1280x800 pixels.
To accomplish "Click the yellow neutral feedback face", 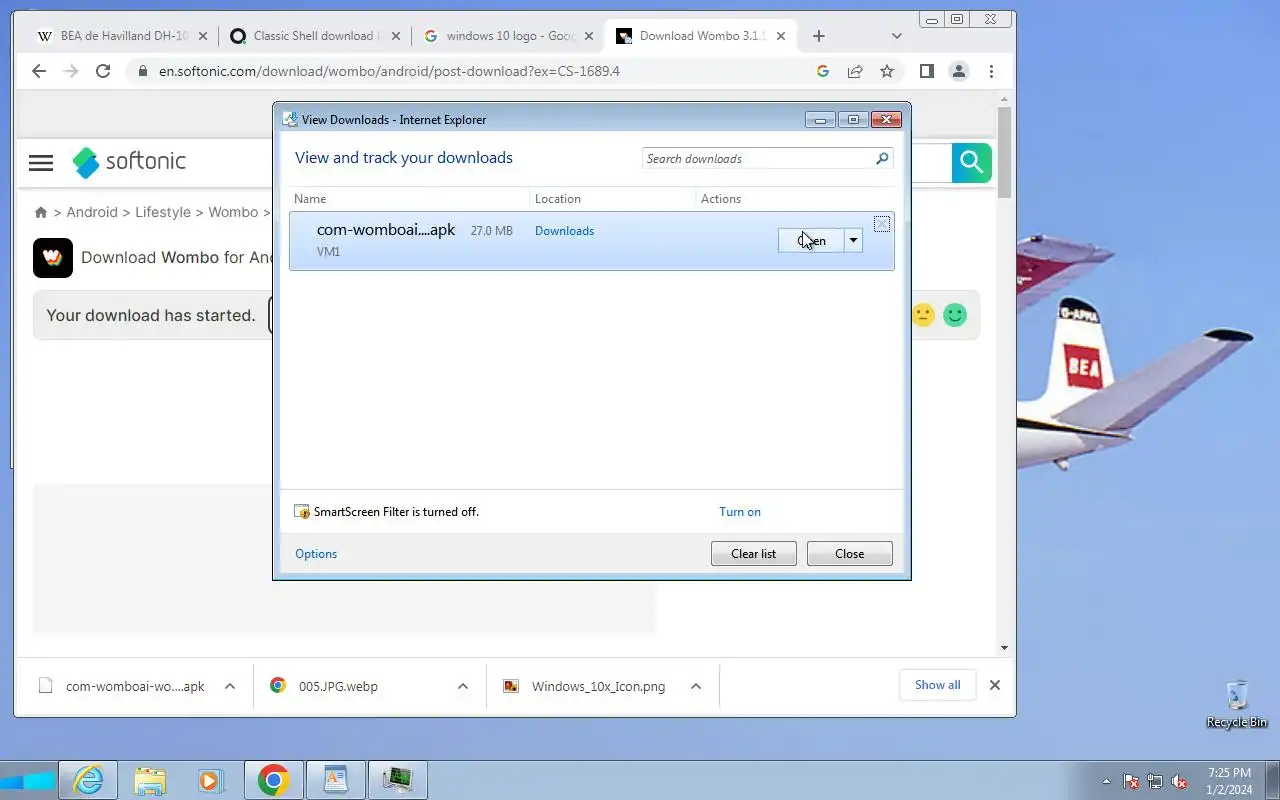I will [x=923, y=315].
